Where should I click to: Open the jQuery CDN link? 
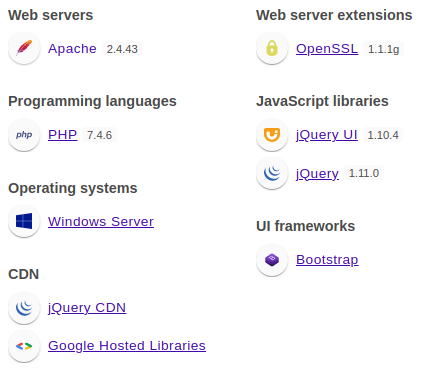tap(87, 308)
